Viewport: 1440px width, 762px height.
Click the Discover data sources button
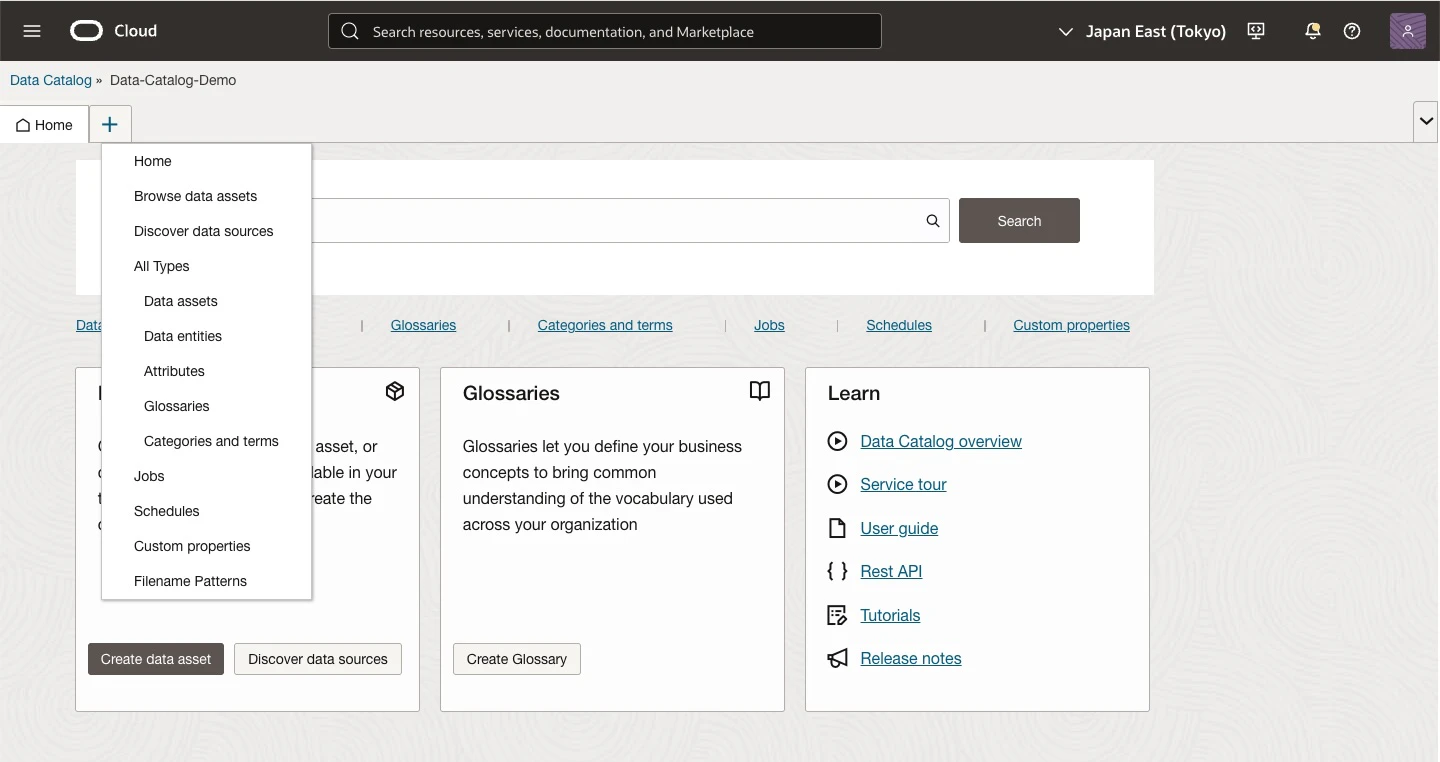(x=318, y=659)
